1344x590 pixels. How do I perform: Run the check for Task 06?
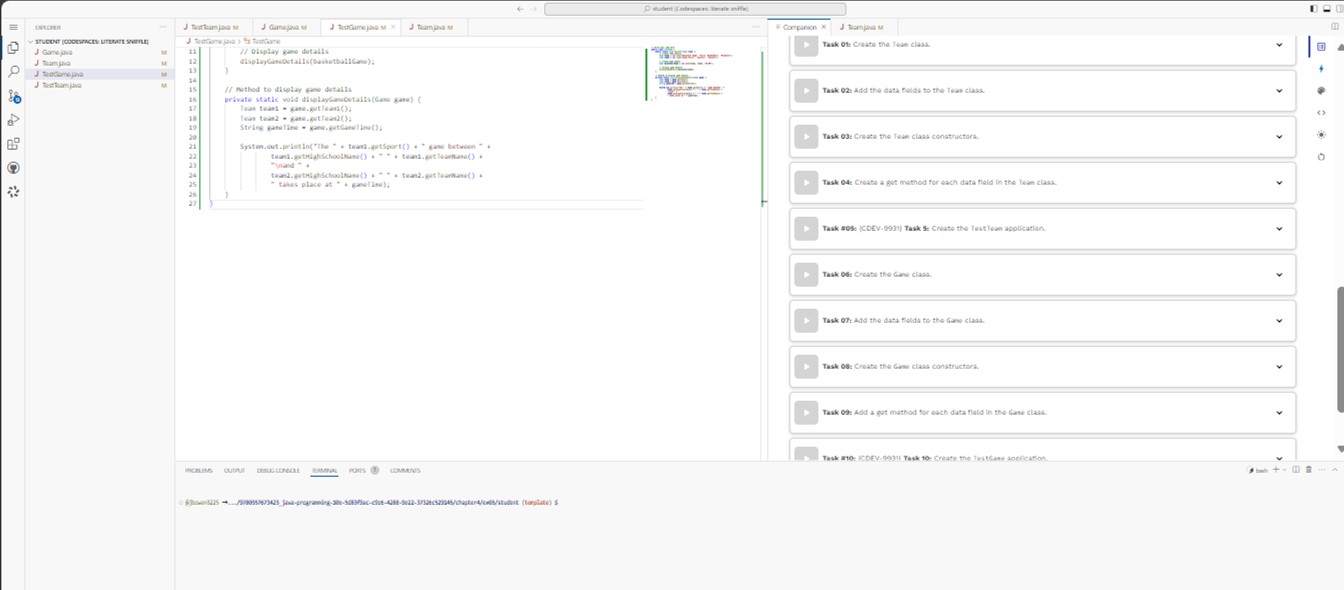tap(806, 274)
